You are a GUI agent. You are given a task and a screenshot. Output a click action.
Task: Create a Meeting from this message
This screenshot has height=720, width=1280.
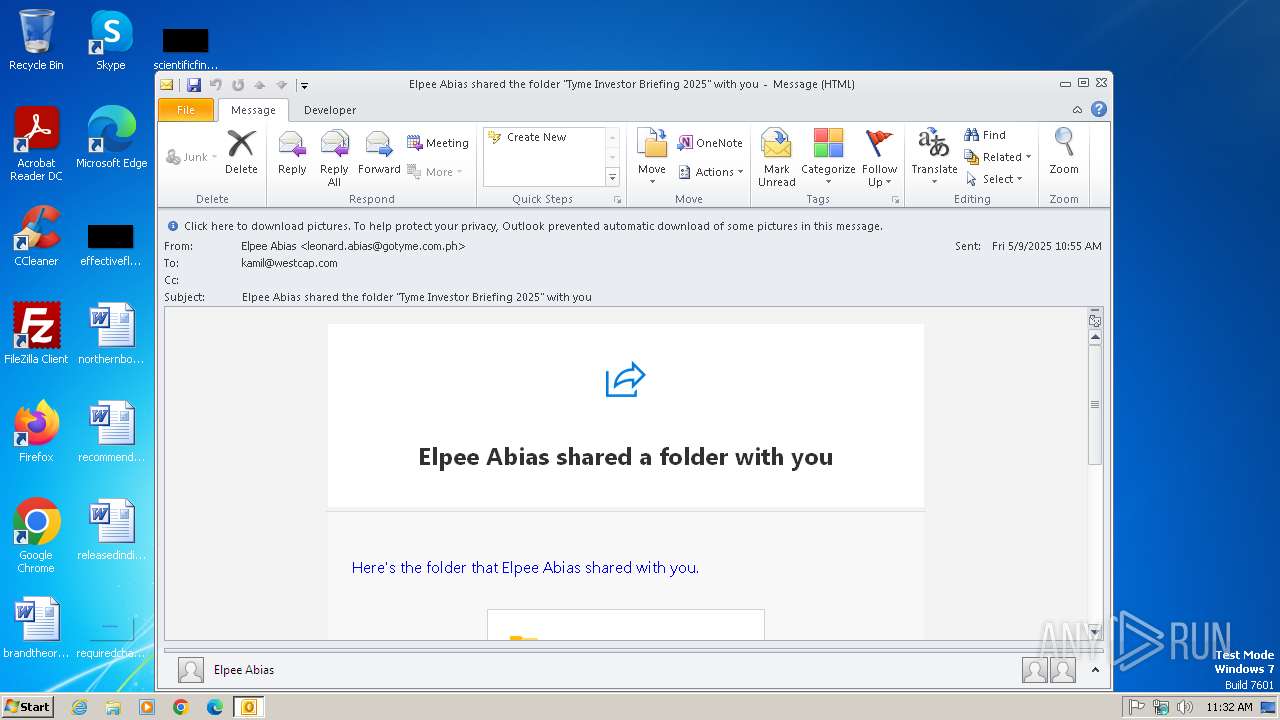[x=438, y=143]
